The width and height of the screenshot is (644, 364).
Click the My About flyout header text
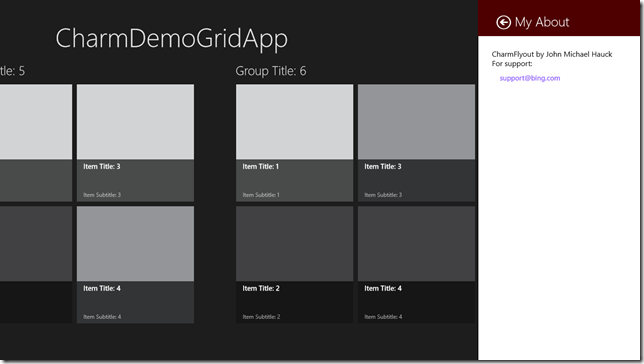point(542,22)
